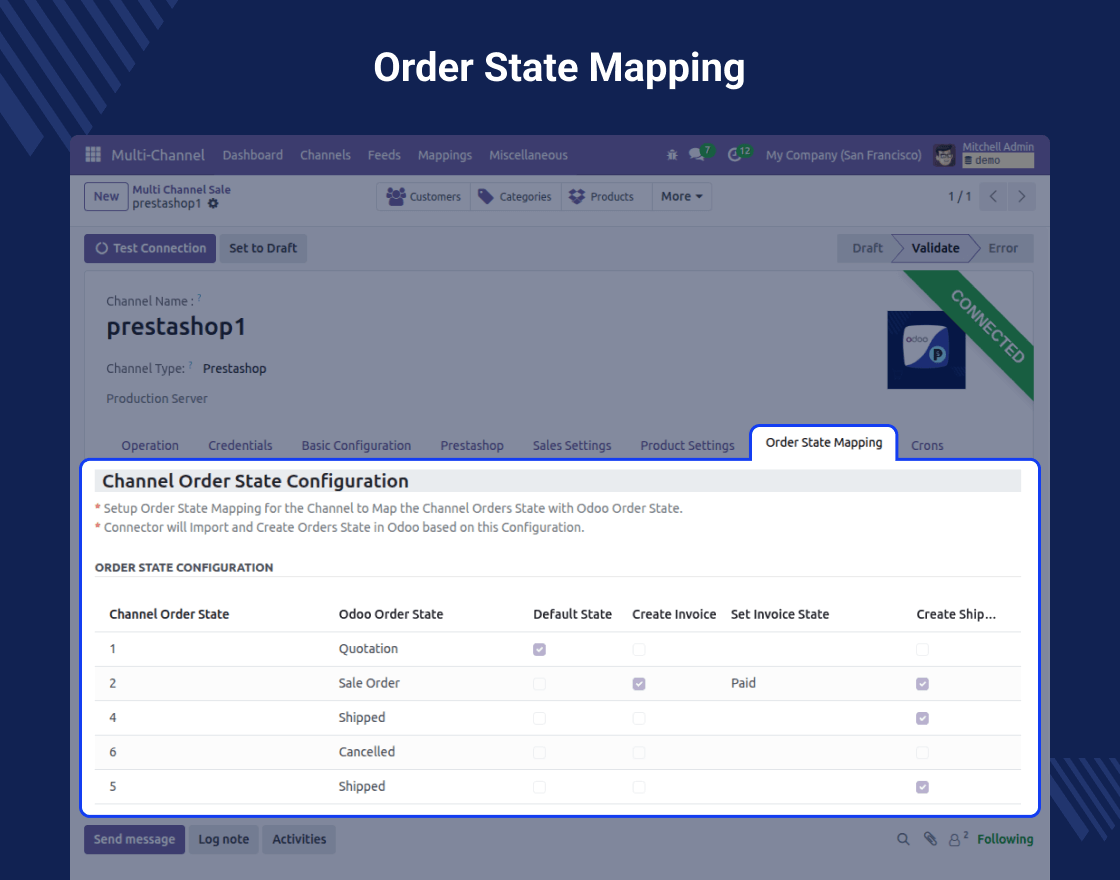Click the Send message button

(134, 839)
